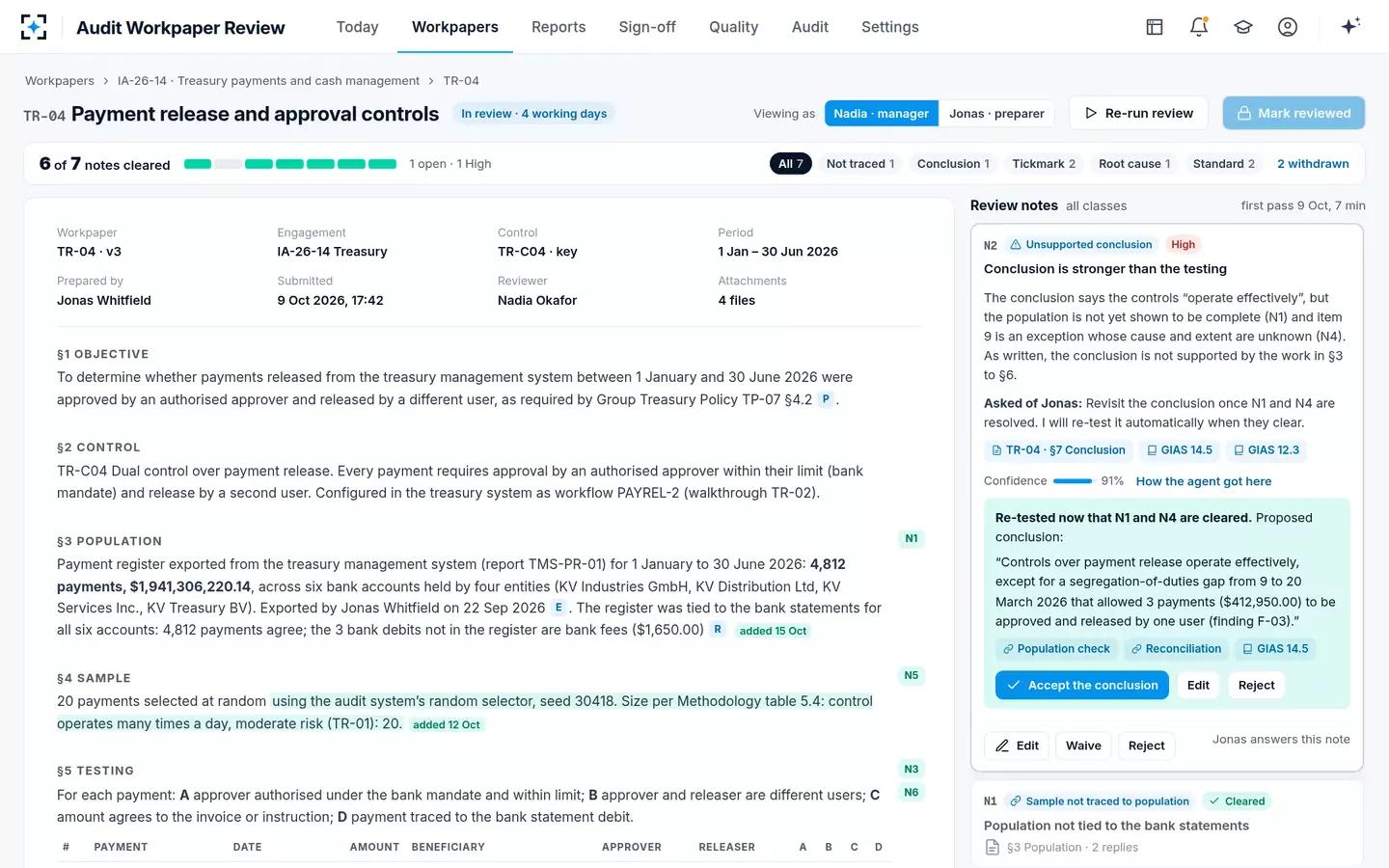The height and width of the screenshot is (868, 1389).
Task: Open the GIAS 12.3 reference chip
Action: point(1266,450)
